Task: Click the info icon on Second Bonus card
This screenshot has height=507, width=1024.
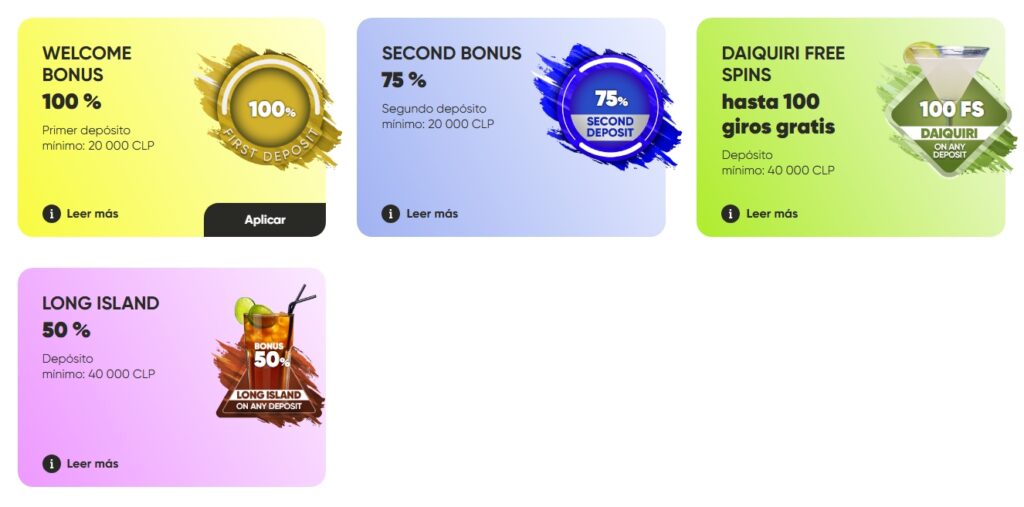Action: click(x=391, y=214)
